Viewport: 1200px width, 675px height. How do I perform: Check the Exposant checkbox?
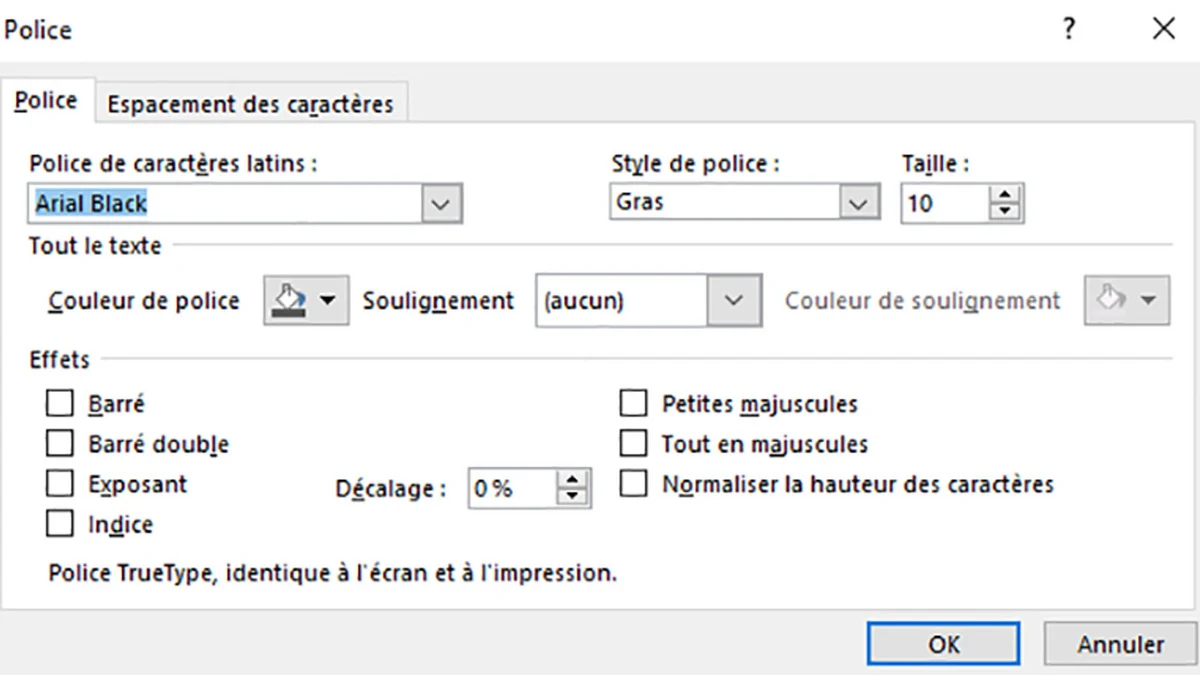pyautogui.click(x=59, y=484)
